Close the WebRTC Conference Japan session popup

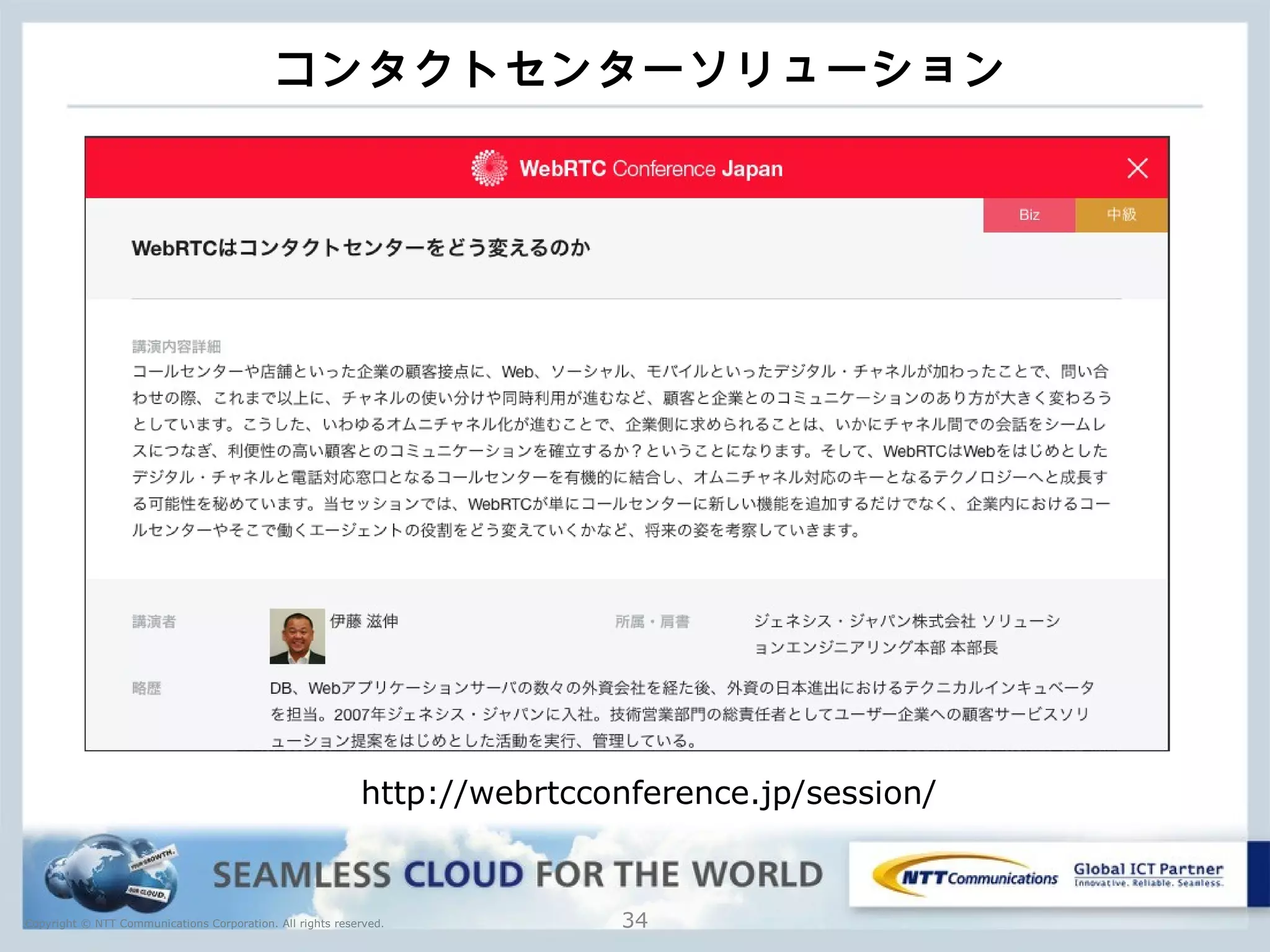click(1137, 168)
